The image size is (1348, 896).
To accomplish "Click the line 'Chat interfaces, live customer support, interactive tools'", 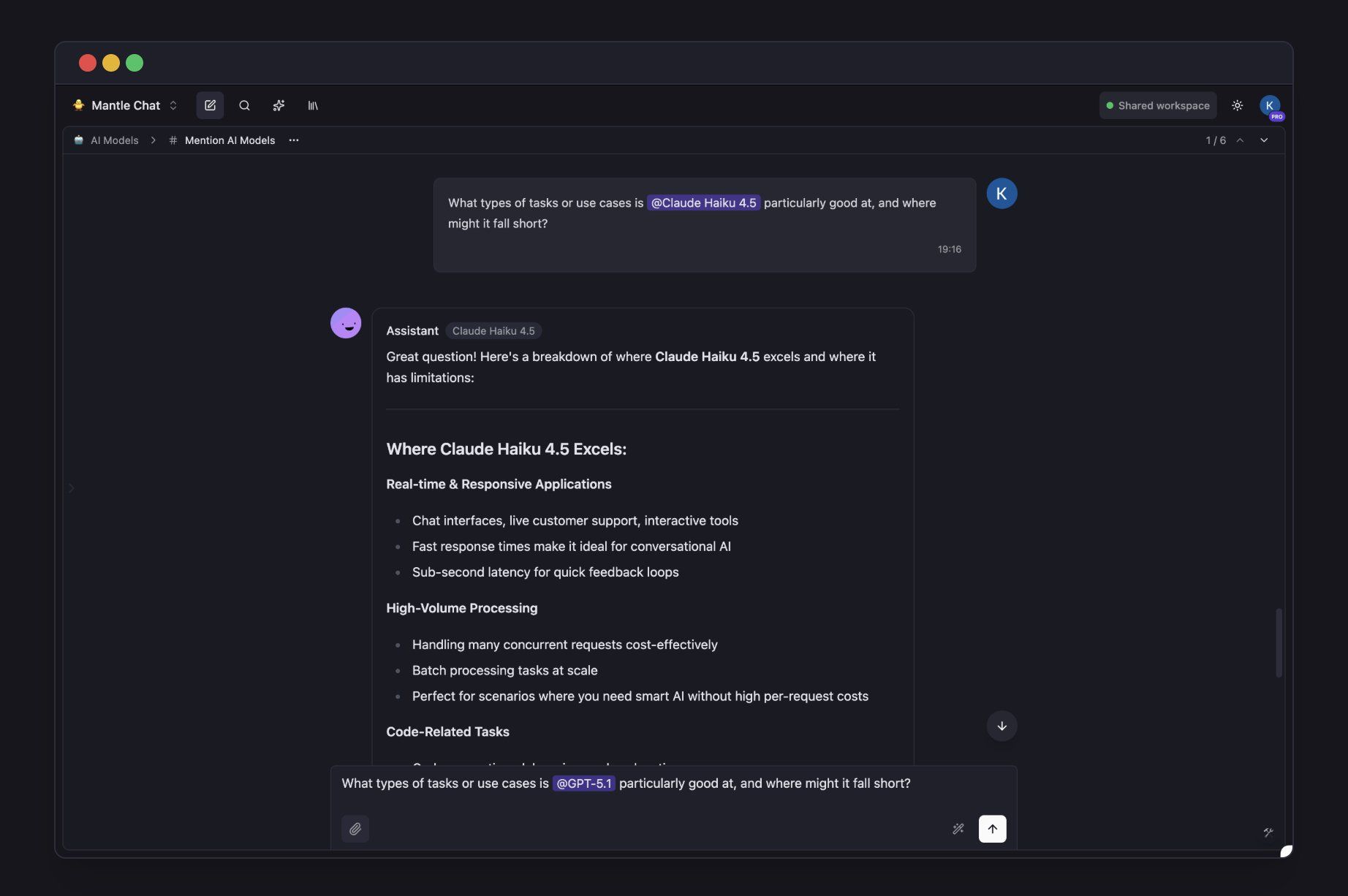I will click(x=575, y=520).
